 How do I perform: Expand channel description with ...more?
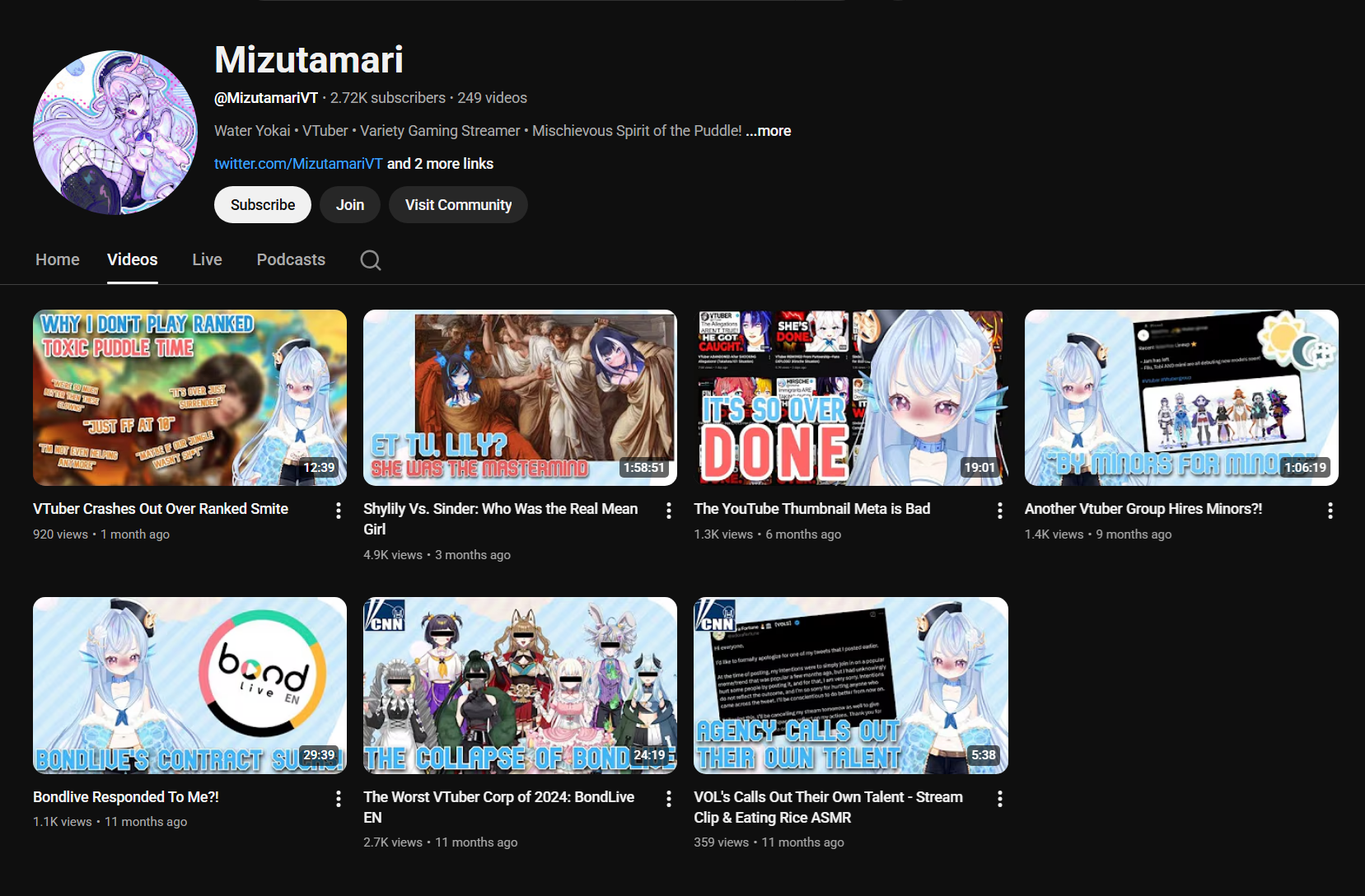769,131
